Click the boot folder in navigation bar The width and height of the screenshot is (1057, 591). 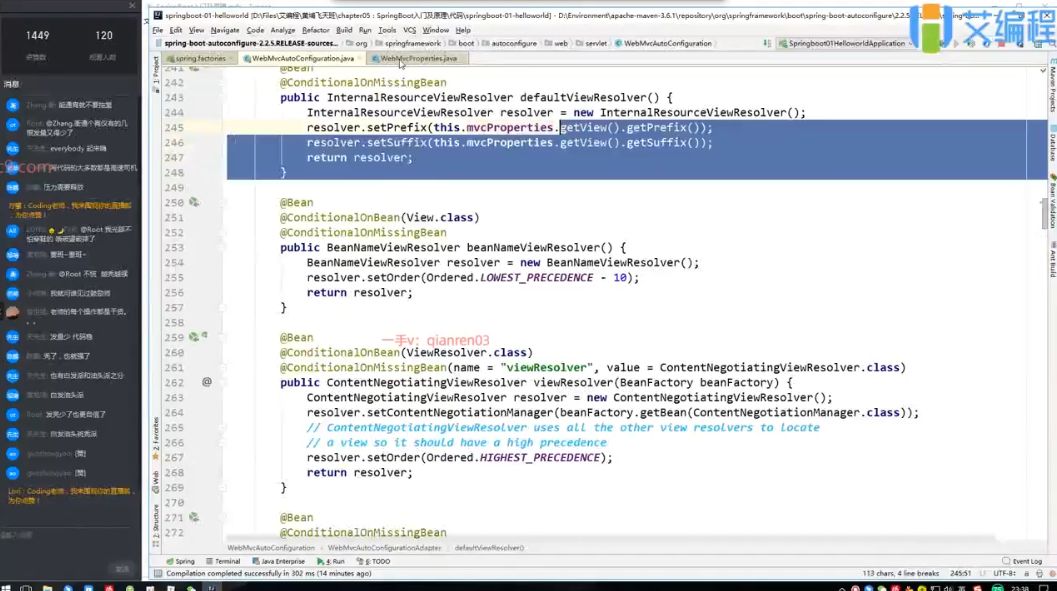click(462, 43)
